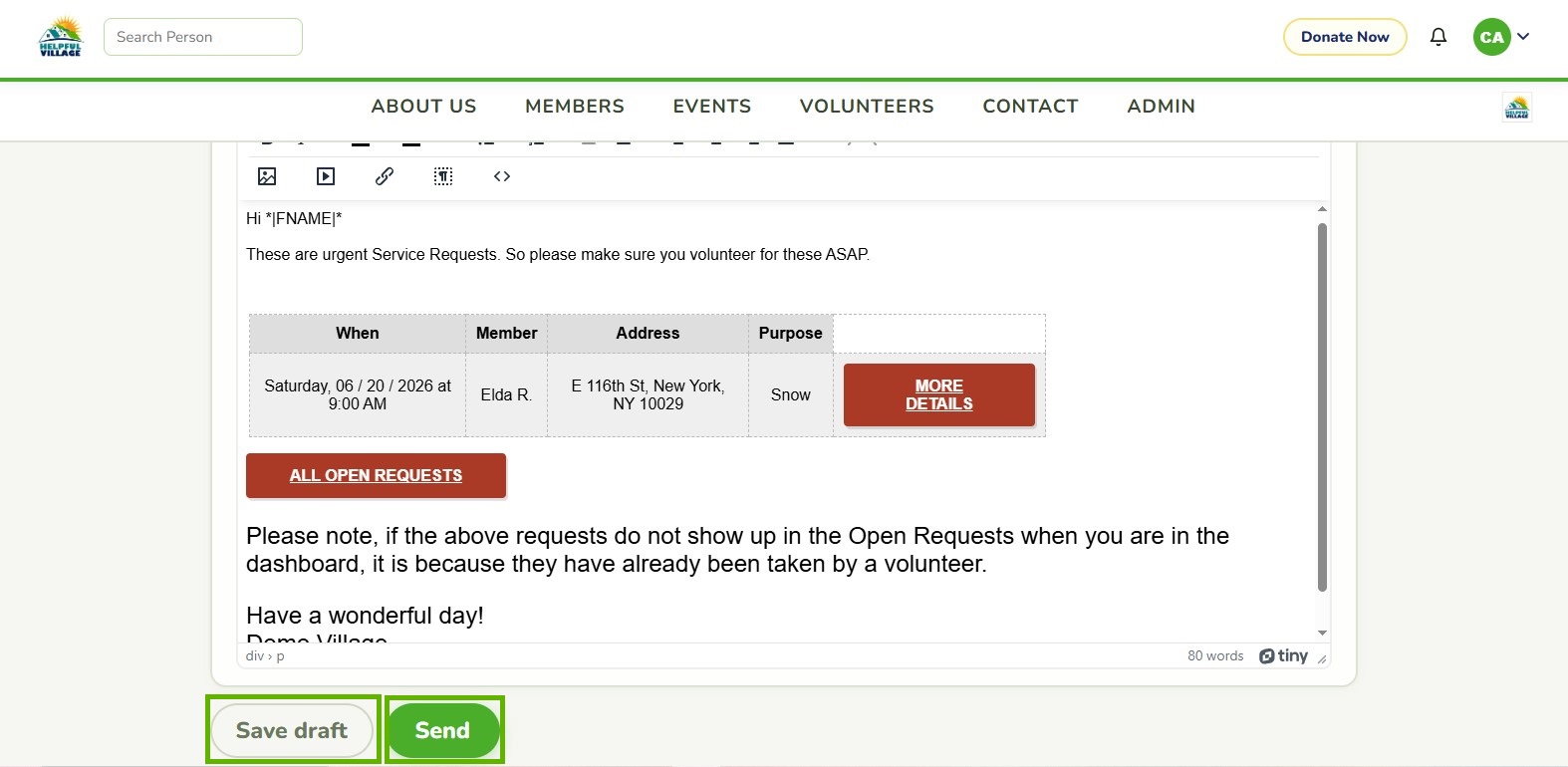
Task: Open the source code view icon
Action: coord(502,176)
